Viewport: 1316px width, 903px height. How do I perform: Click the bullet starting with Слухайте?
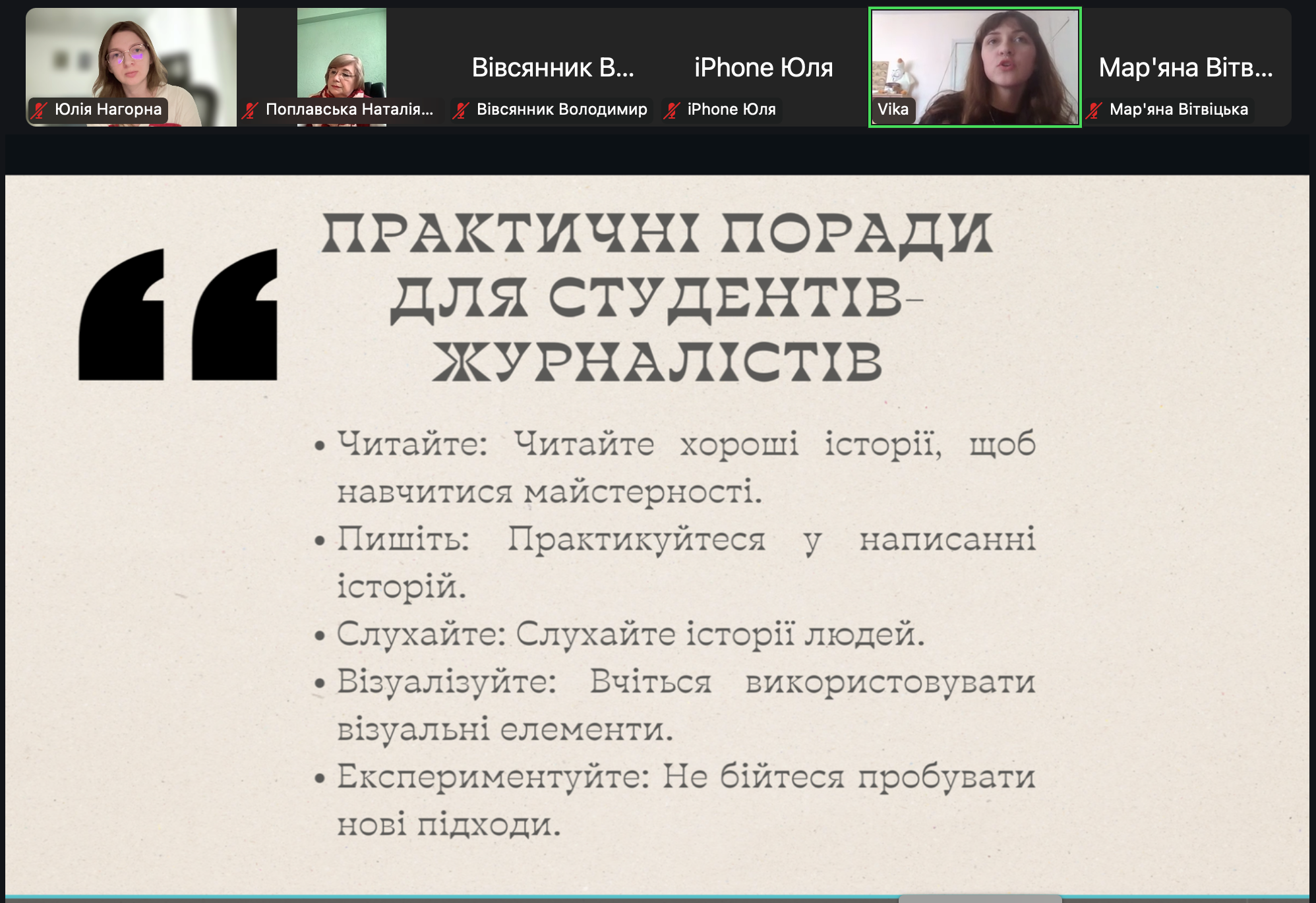click(x=630, y=634)
